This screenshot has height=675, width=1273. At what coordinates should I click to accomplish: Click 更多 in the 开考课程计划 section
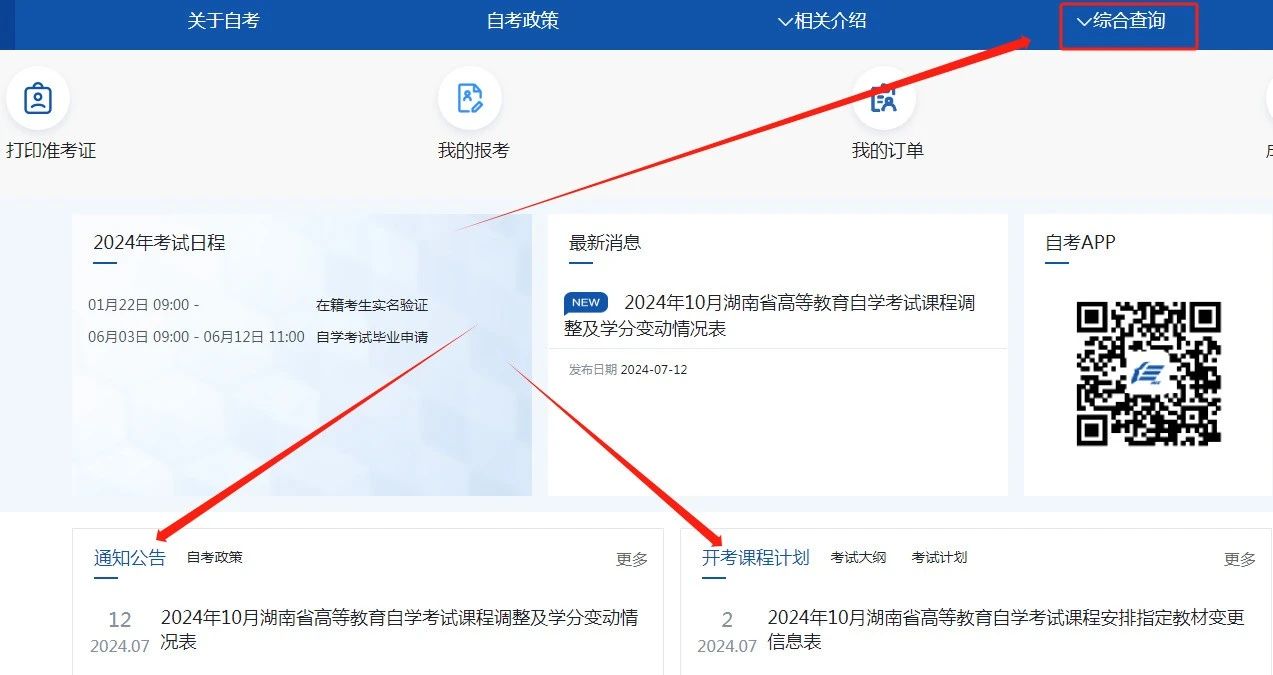[1238, 561]
